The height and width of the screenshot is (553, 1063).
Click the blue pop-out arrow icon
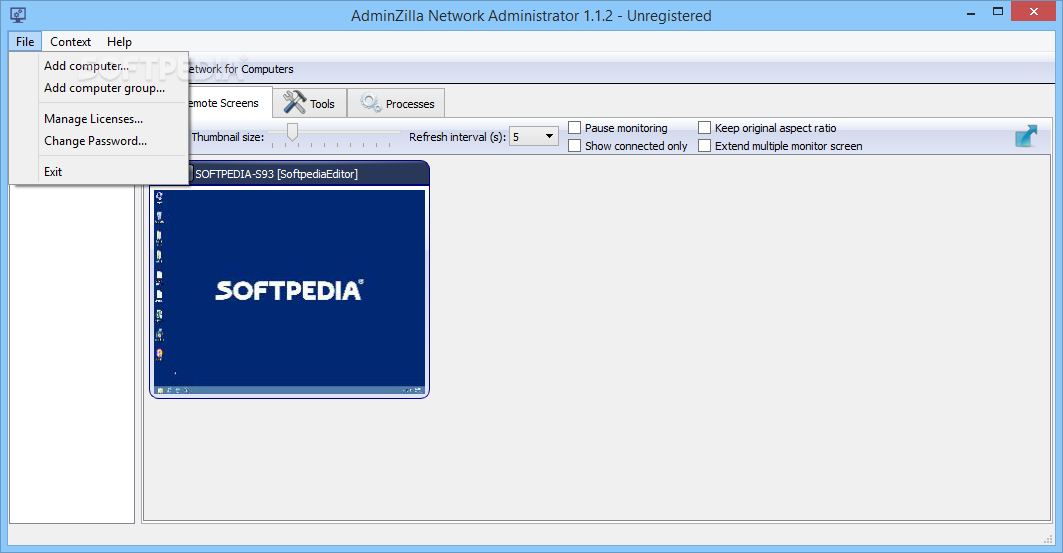(1026, 136)
